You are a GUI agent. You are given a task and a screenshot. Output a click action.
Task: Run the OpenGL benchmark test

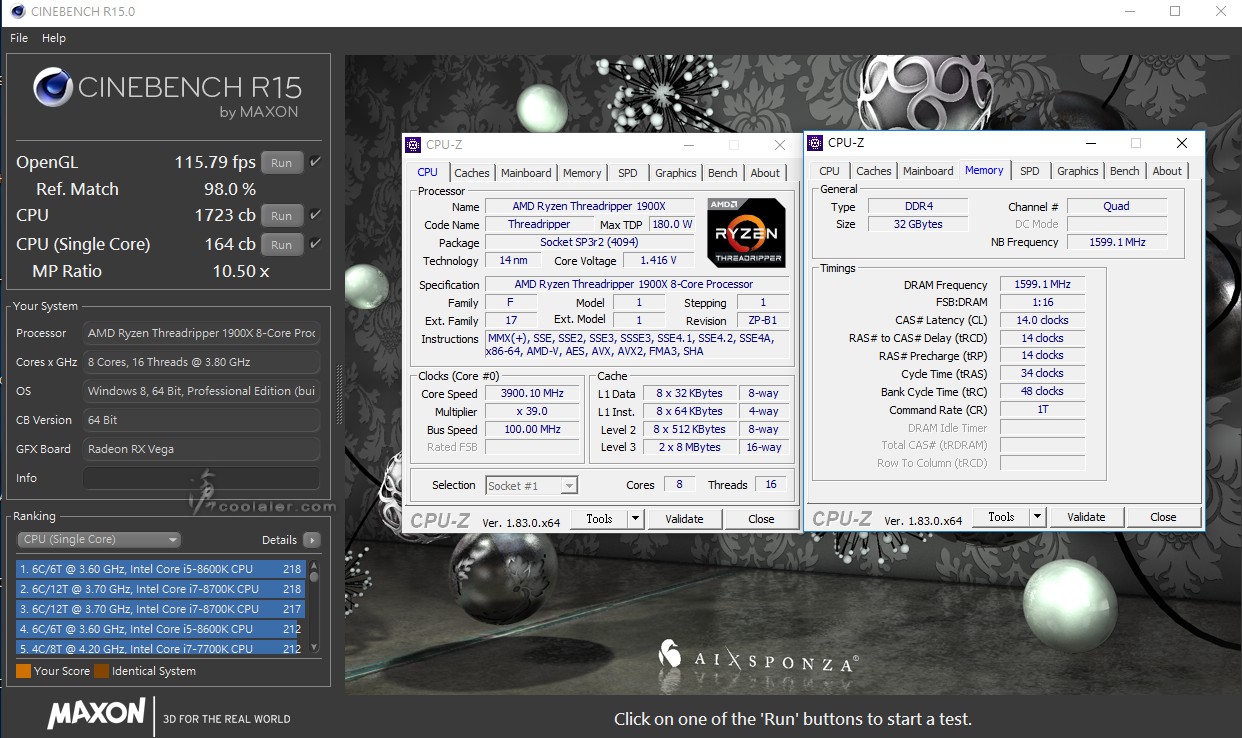[282, 162]
